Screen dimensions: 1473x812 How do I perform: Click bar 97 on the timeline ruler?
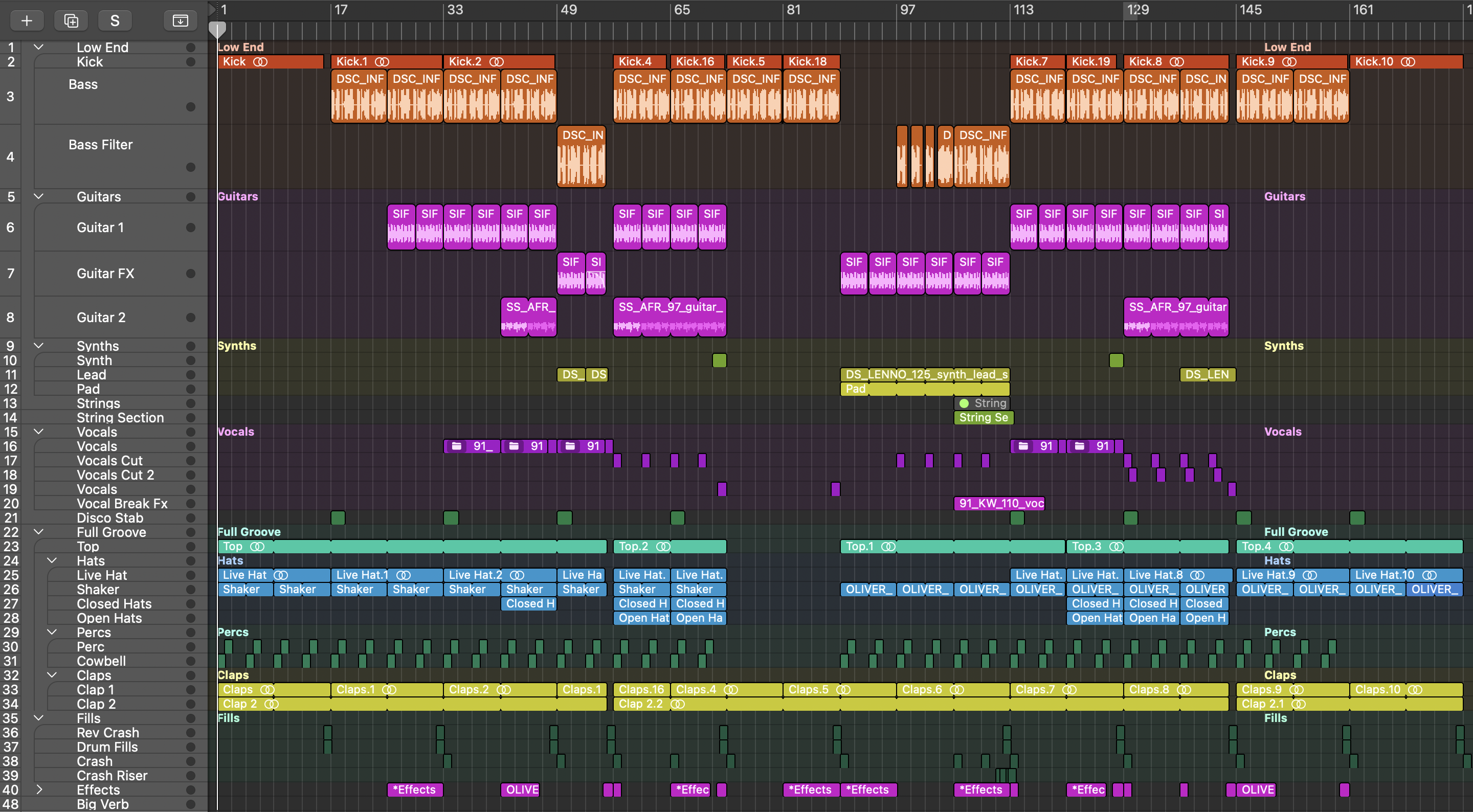point(907,10)
